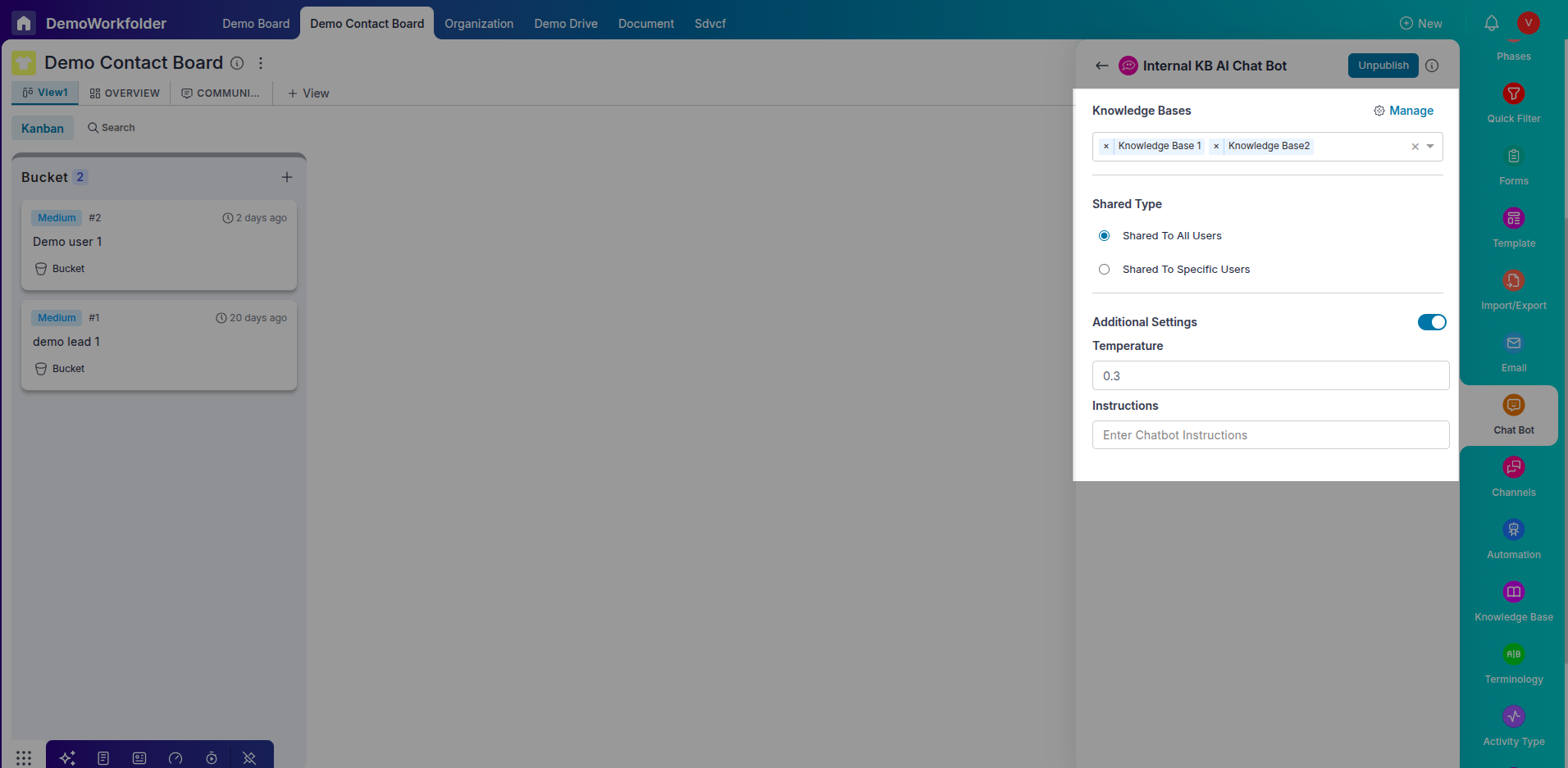This screenshot has height=768, width=1568.
Task: Open Knowledge Base in the right sidebar
Action: pyautogui.click(x=1514, y=601)
